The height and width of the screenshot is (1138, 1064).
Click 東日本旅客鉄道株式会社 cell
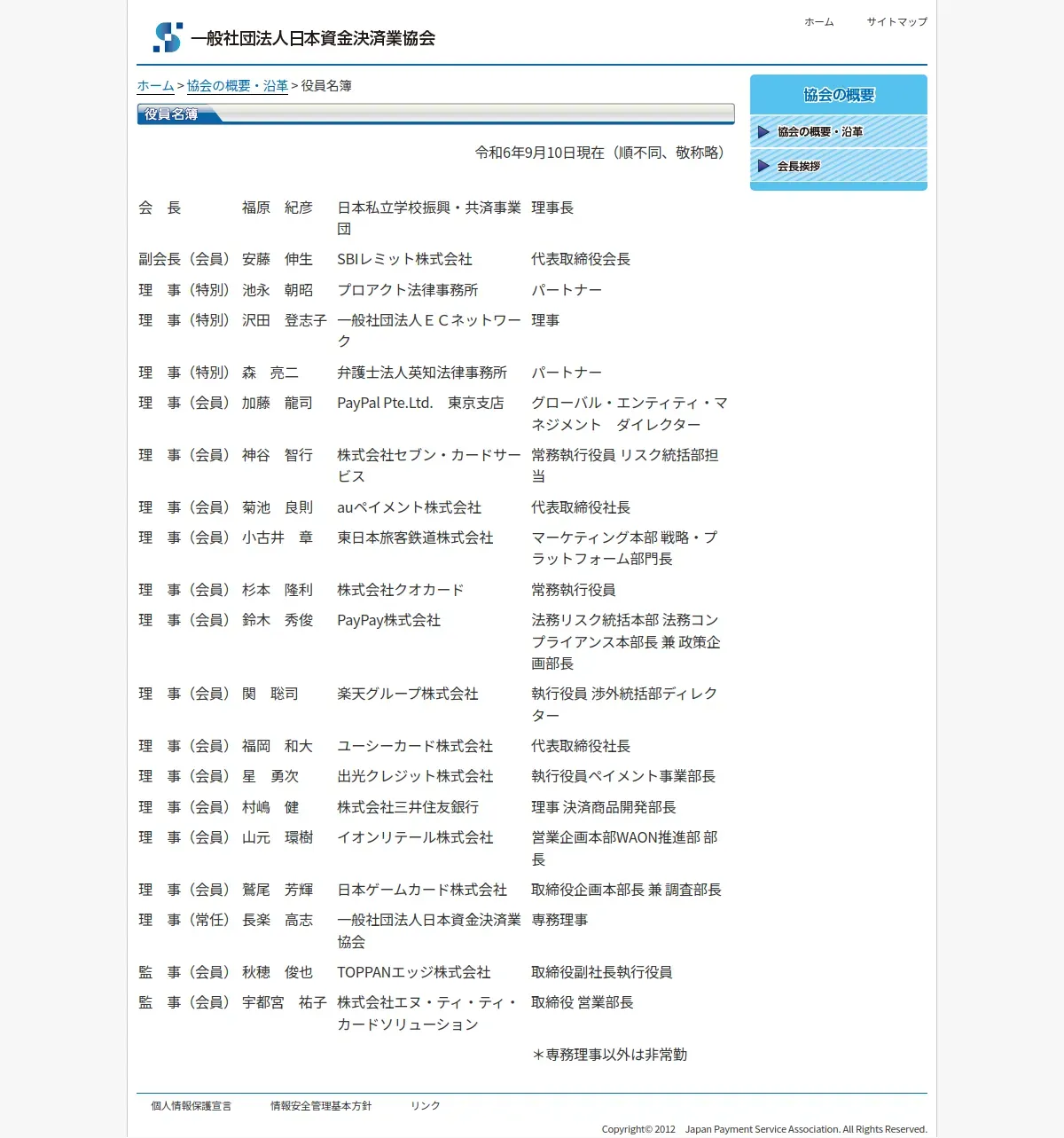coord(415,538)
